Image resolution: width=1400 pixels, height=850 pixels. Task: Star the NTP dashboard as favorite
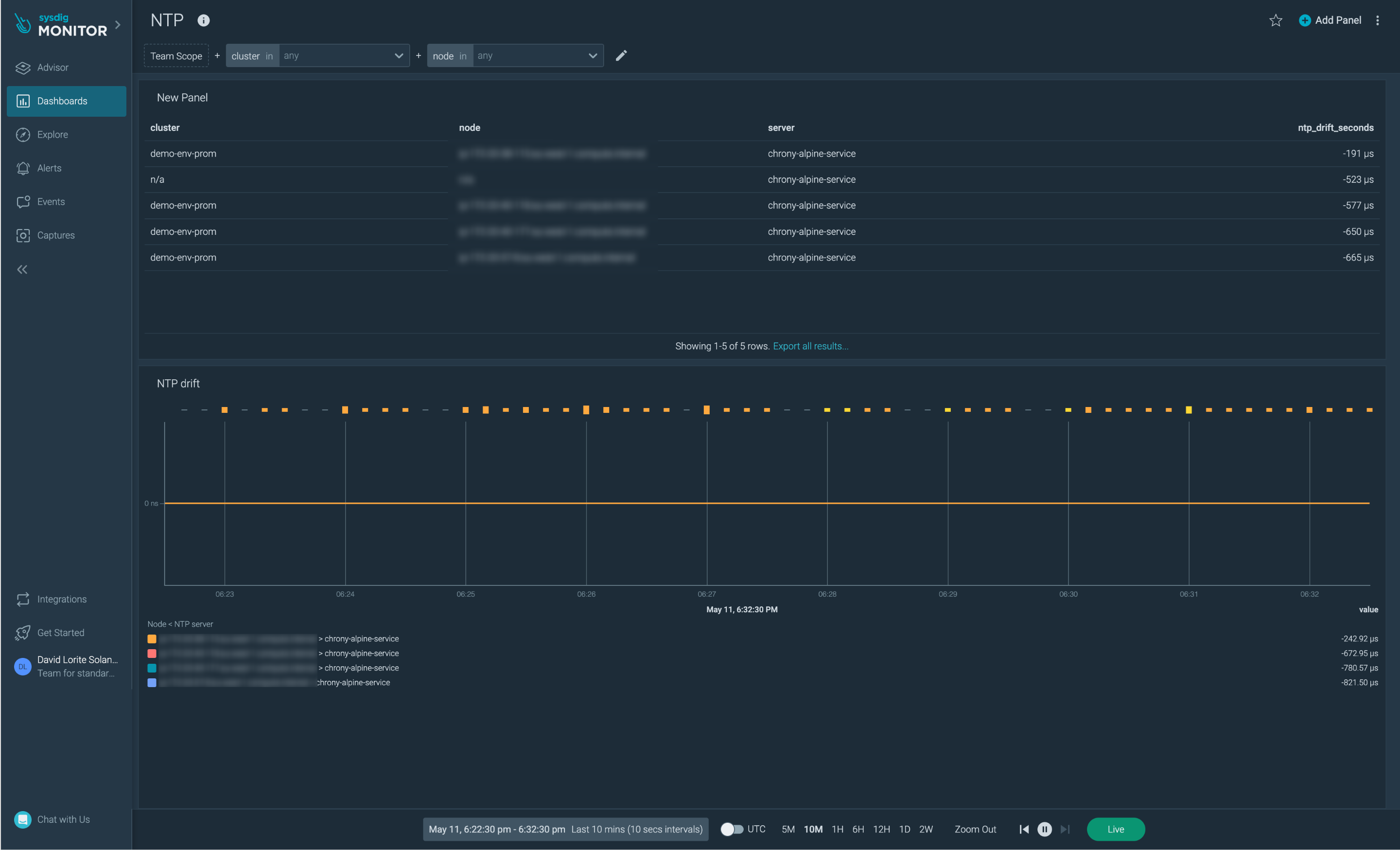pos(1276,20)
